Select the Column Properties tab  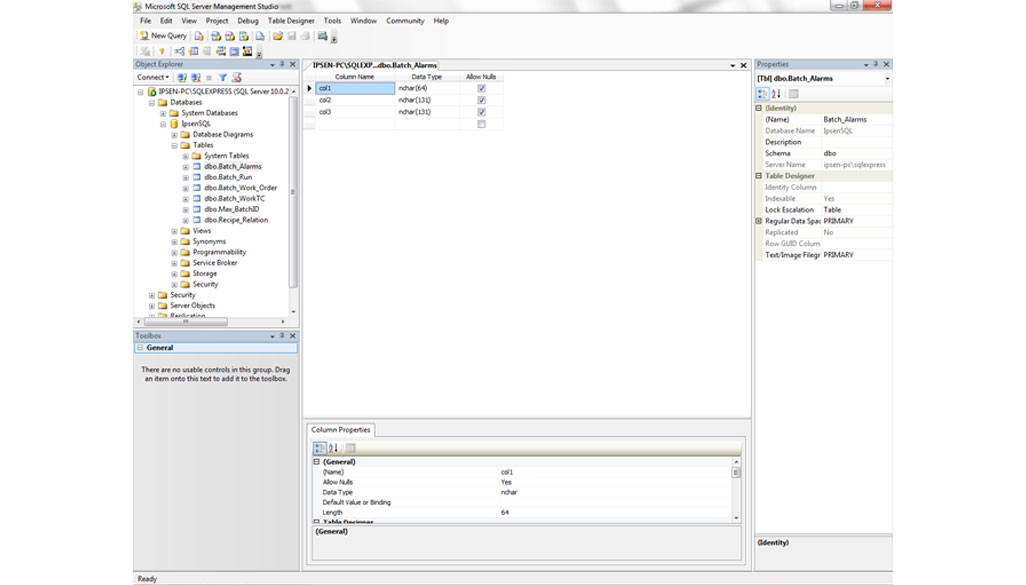point(340,430)
